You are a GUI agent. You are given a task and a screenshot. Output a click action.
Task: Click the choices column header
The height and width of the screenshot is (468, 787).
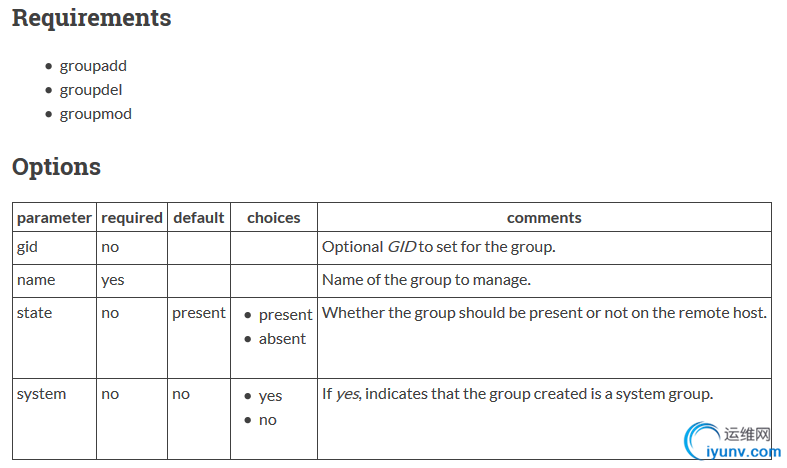(274, 217)
